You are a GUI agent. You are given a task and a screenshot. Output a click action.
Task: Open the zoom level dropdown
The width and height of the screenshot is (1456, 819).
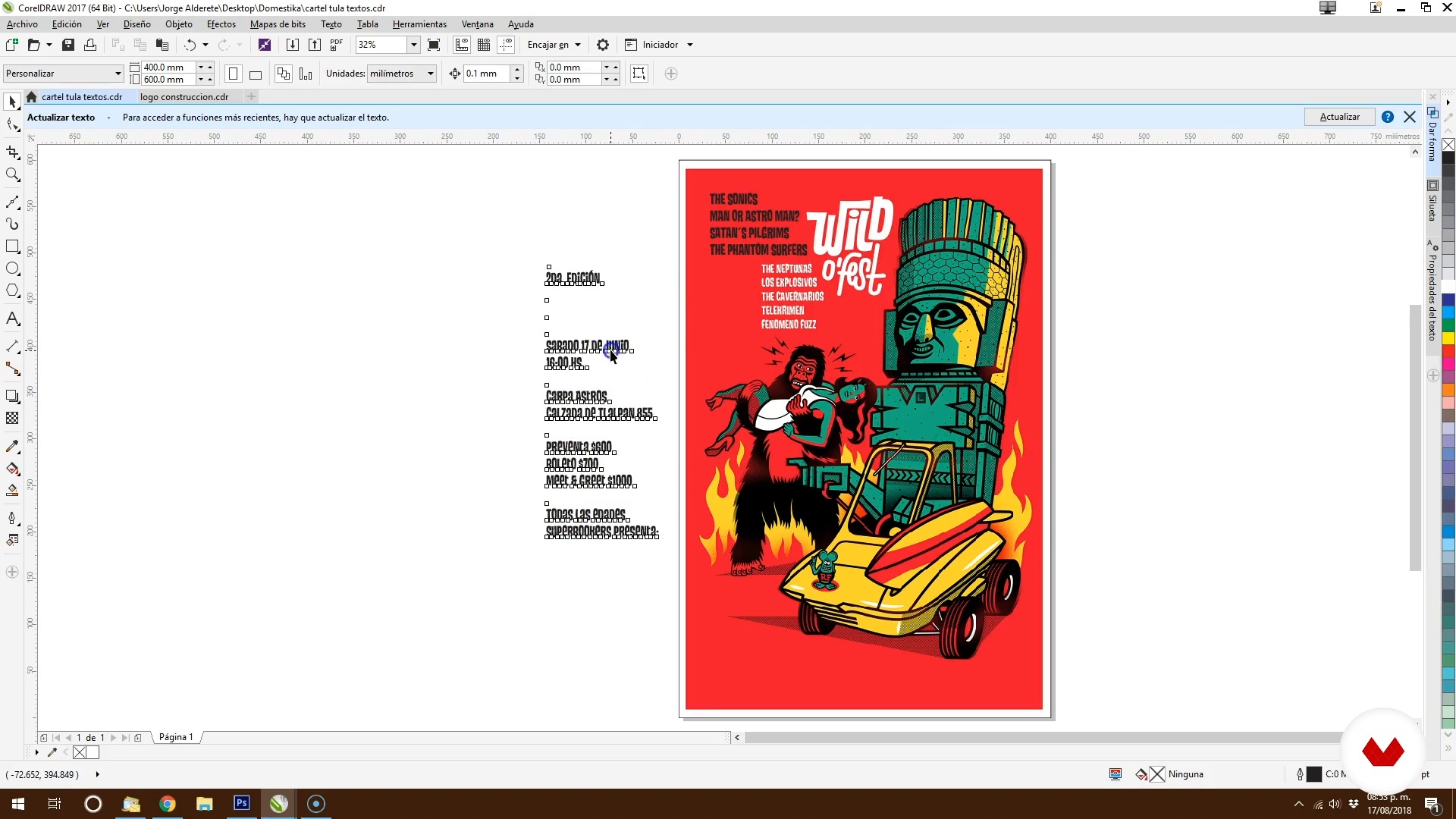click(414, 45)
